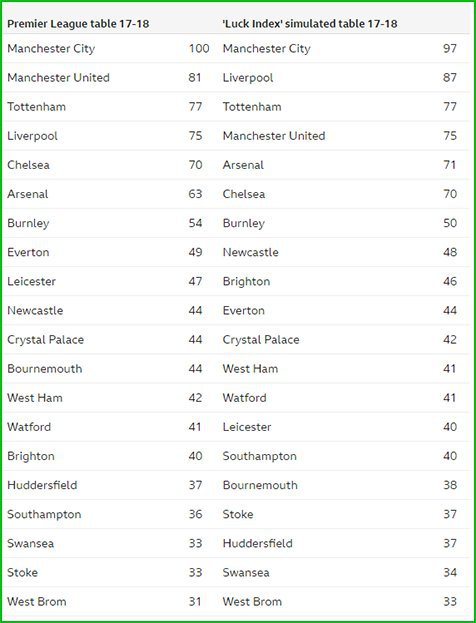Viewport: 476px width, 623px height.
Task: Select Tottenham in the left table
Action: [37, 107]
